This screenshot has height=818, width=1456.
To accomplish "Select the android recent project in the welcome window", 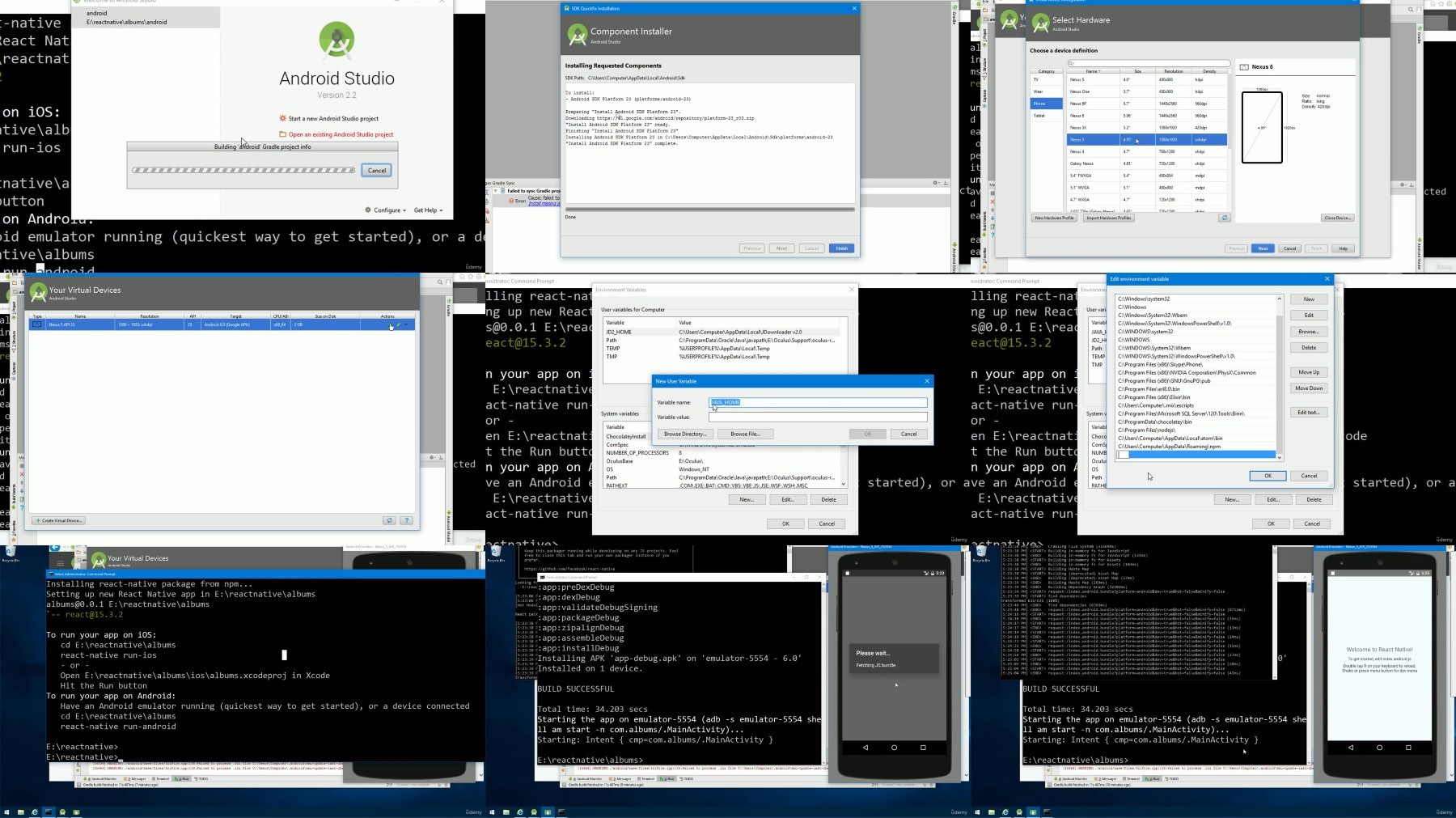I will 146,18.
